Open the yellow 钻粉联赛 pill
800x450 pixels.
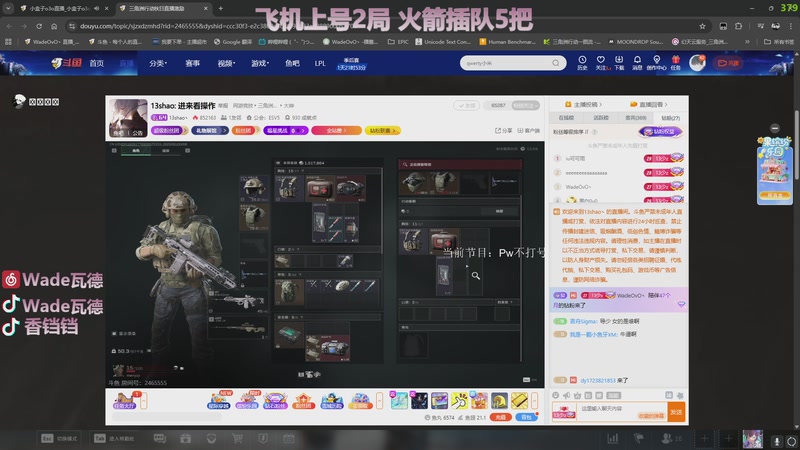383,131
